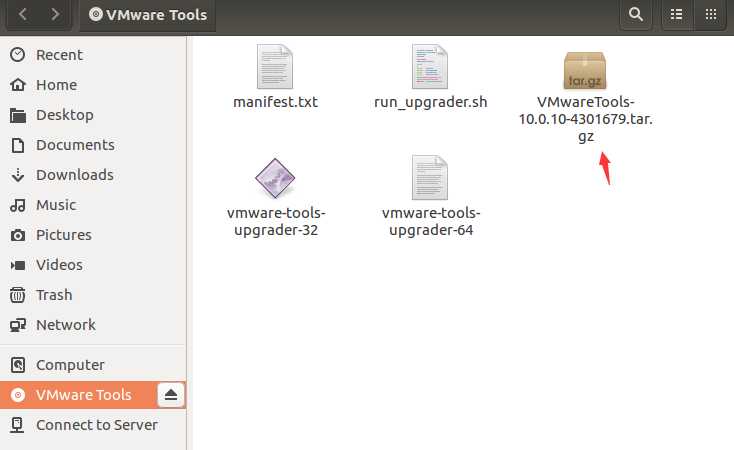The width and height of the screenshot is (734, 450).
Task: Click the VMware Tools path bar button
Action: 147,15
